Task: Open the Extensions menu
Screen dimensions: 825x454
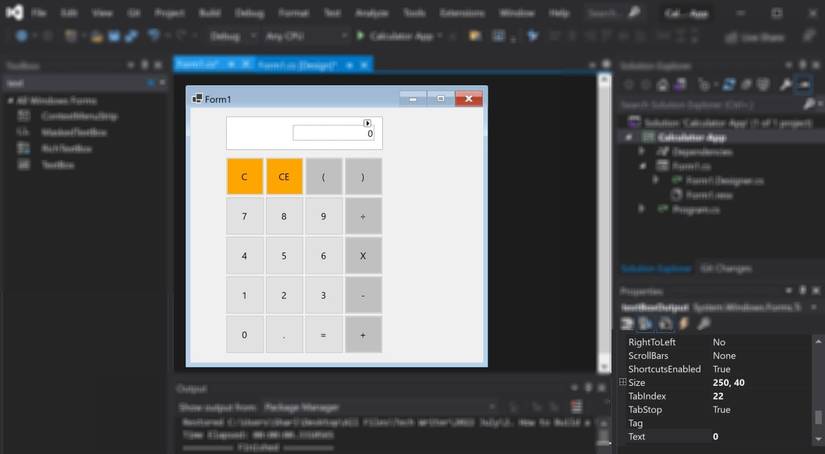Action: [462, 13]
